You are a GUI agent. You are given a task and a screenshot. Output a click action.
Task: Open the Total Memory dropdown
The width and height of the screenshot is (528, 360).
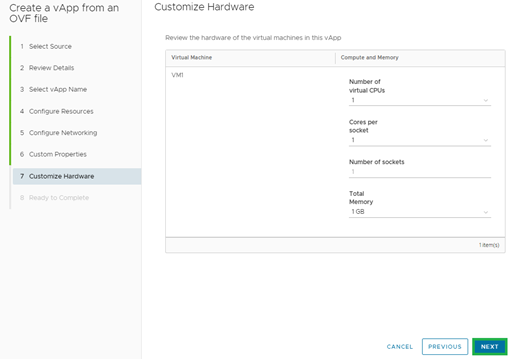420,212
